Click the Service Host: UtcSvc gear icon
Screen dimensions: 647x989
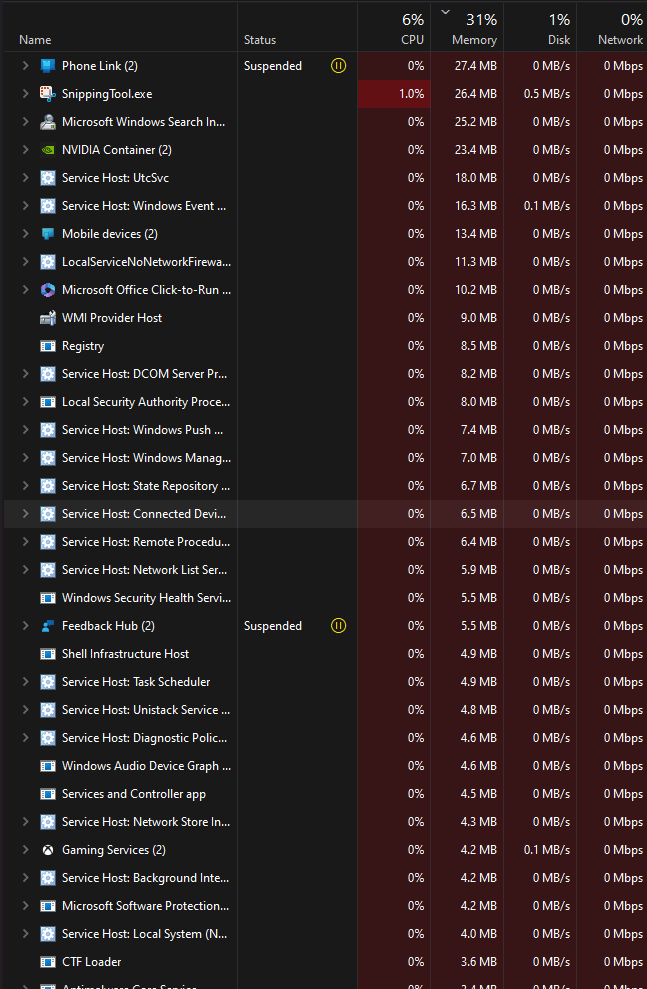tap(48, 178)
